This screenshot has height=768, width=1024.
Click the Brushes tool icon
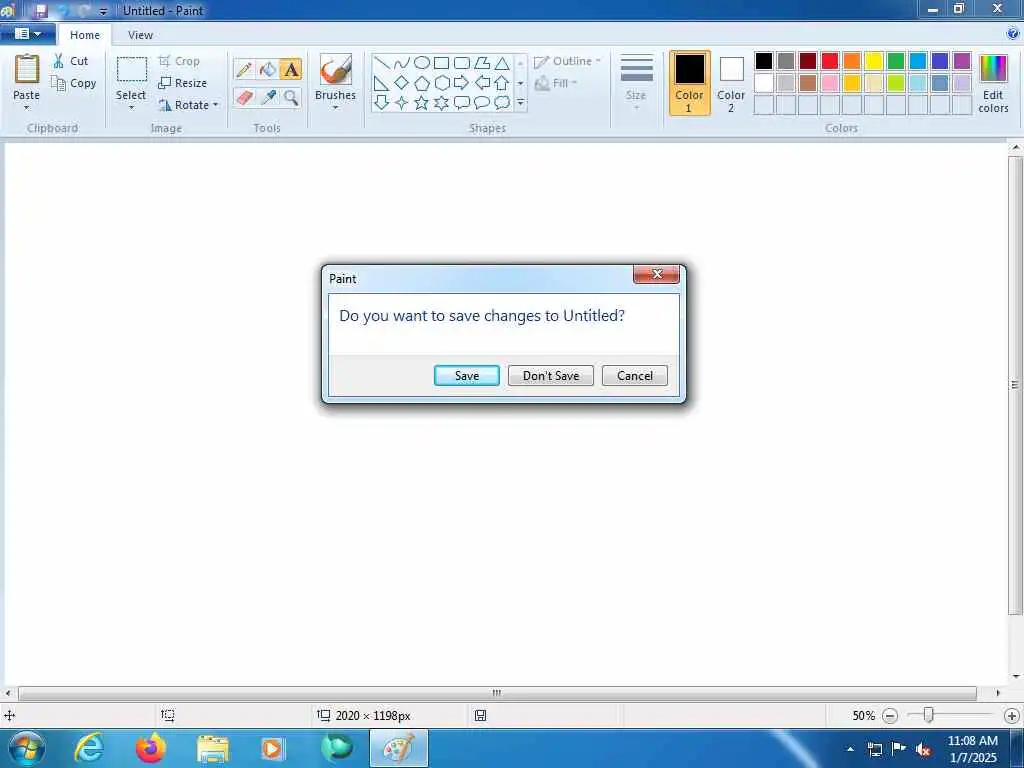(336, 69)
